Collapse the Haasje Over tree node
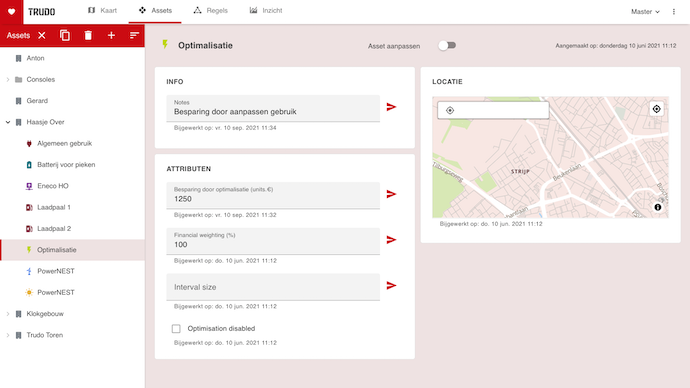This screenshot has height=388, width=690. [7, 122]
